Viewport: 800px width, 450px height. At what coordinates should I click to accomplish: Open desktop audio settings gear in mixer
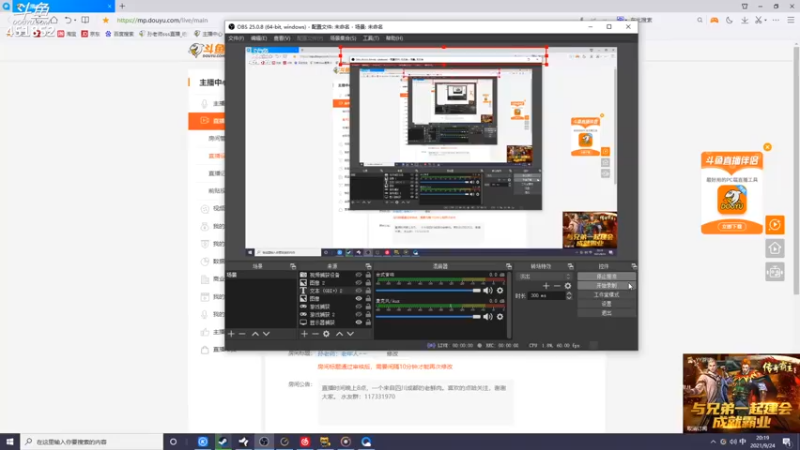click(x=500, y=290)
